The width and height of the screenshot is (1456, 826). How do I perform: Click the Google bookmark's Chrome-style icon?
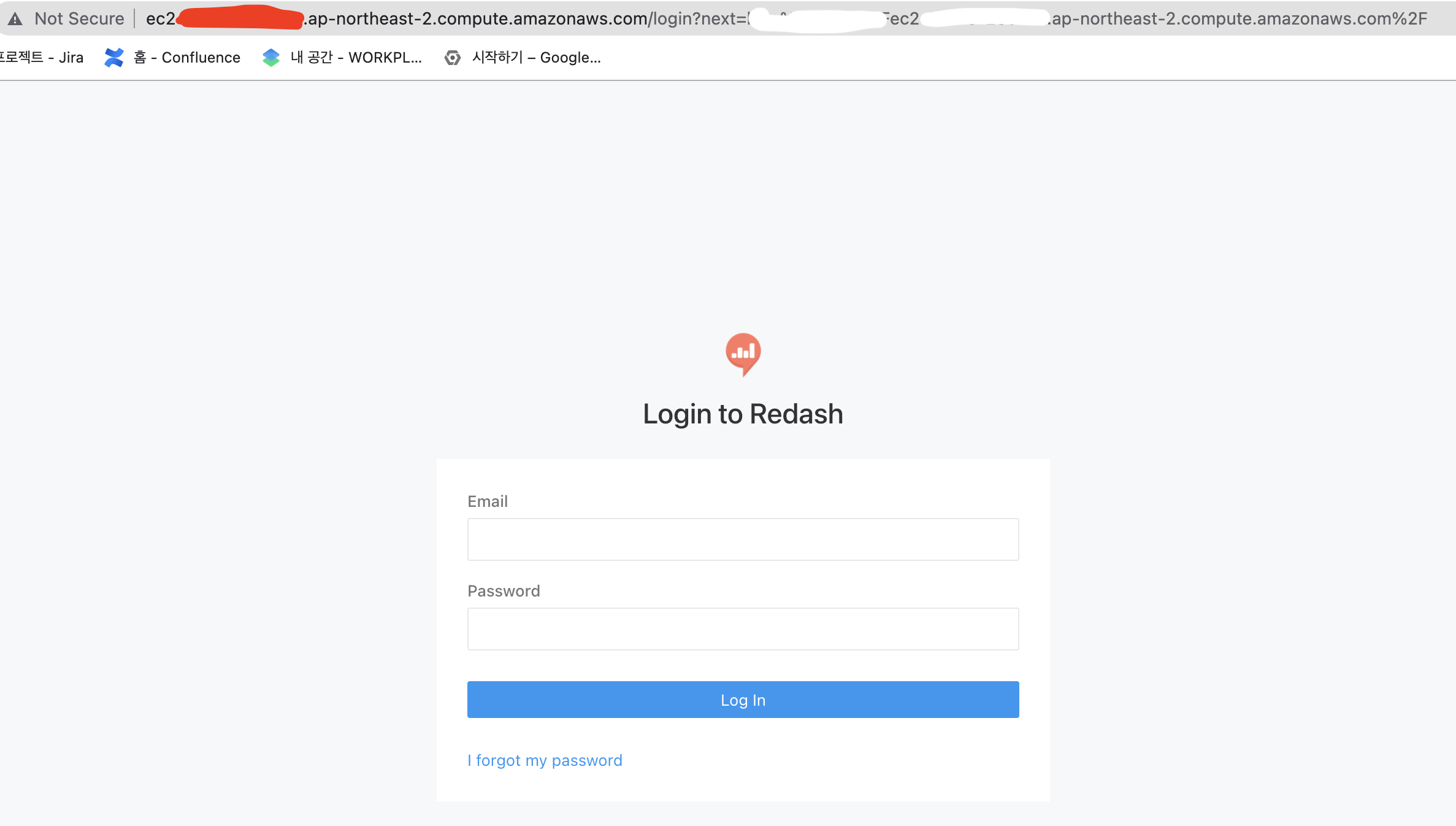(453, 58)
